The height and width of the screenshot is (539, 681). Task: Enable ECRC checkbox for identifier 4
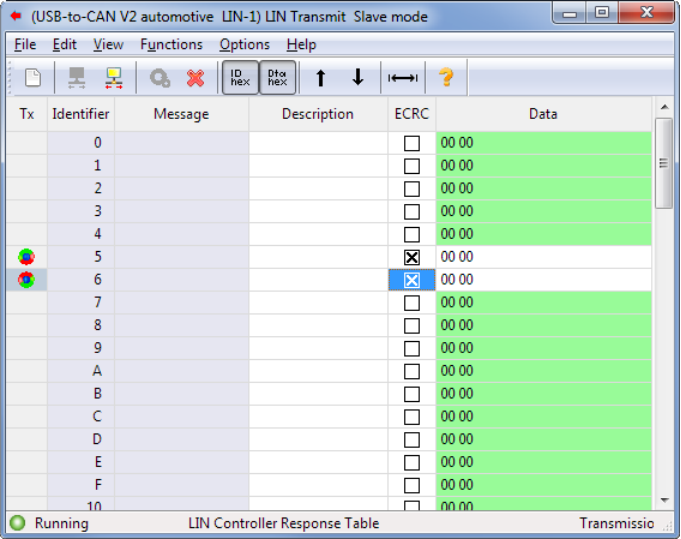point(412,234)
